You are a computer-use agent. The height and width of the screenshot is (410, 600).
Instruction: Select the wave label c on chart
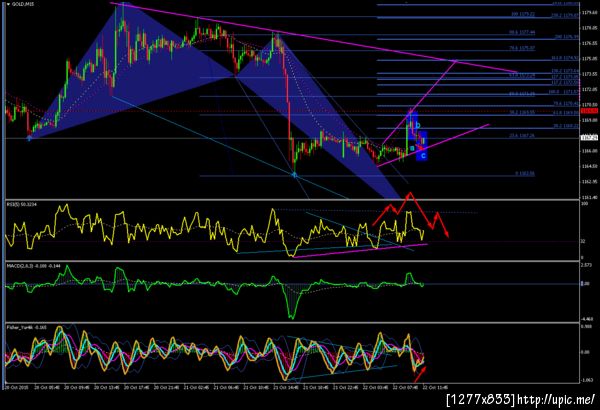pos(423,156)
